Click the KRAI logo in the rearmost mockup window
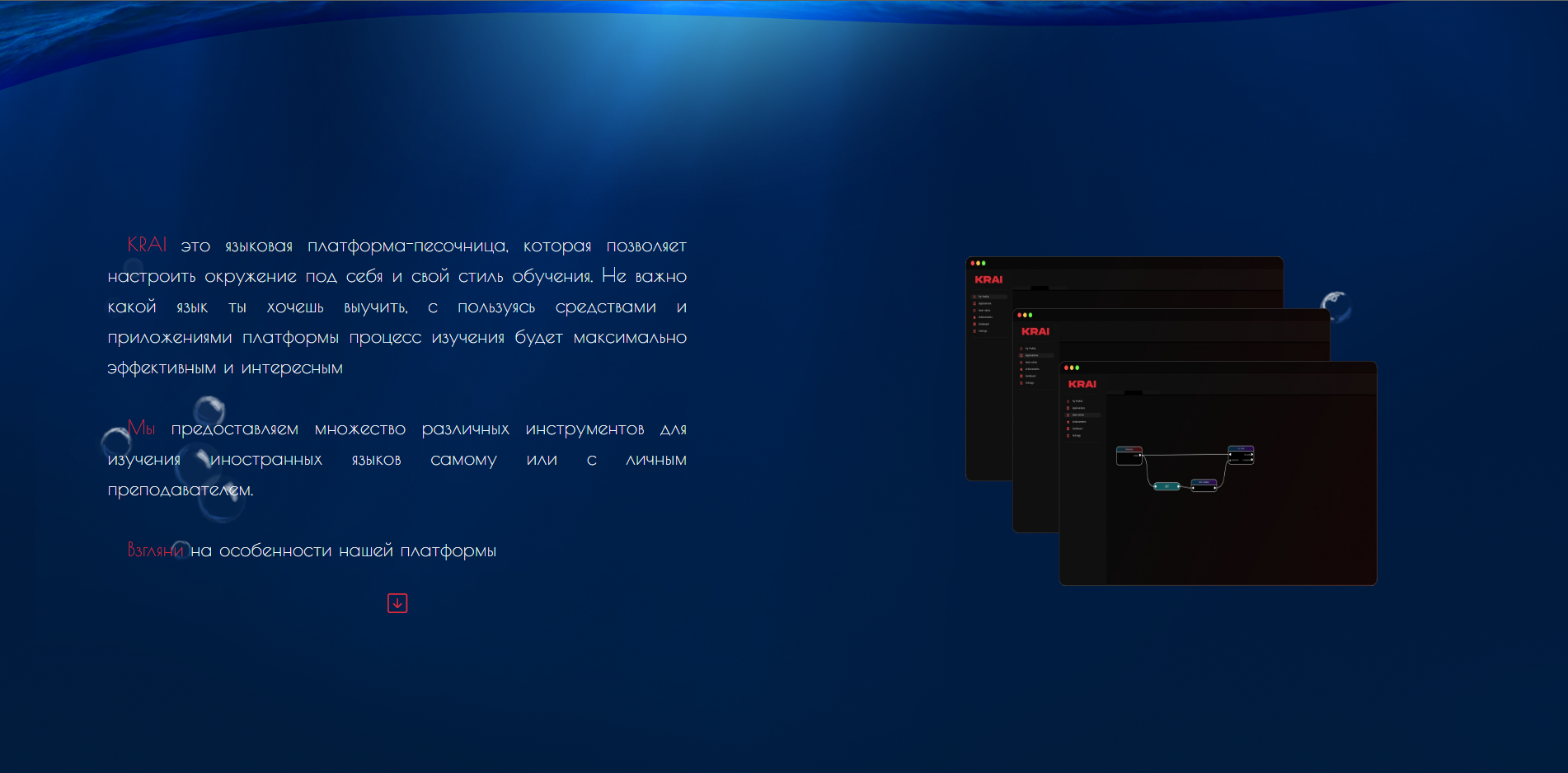This screenshot has width=1568, height=773. click(x=988, y=279)
